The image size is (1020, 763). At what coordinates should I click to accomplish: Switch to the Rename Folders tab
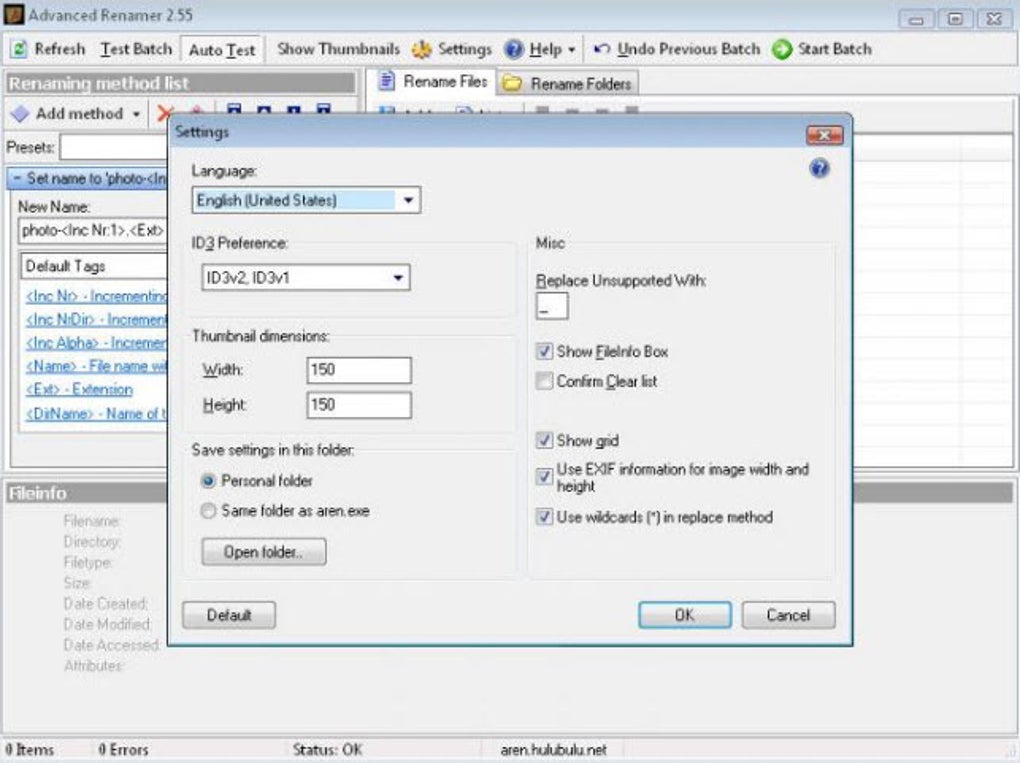click(x=569, y=83)
